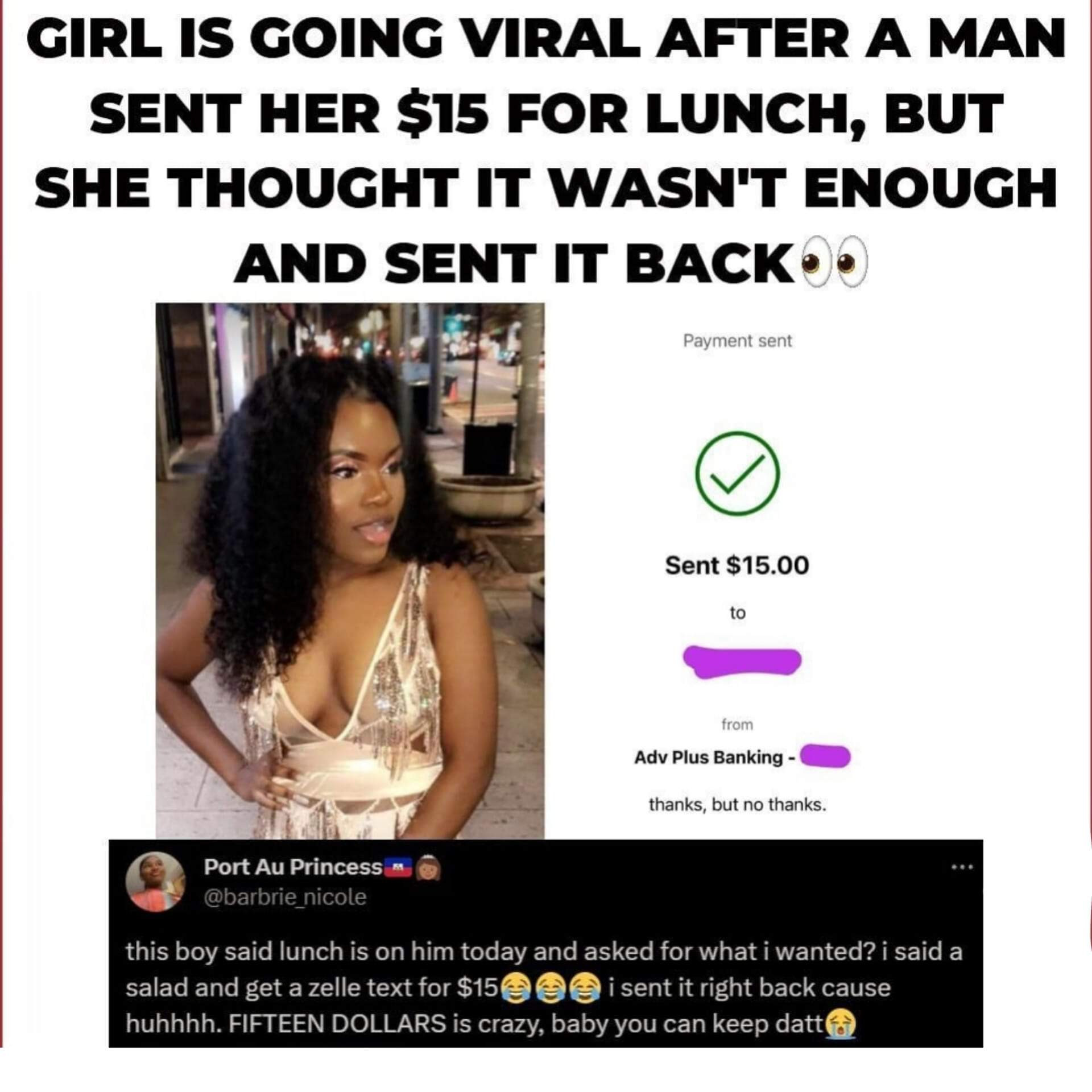Click the eyes emoji in the headline
The width and height of the screenshot is (1092, 1092).
click(834, 265)
